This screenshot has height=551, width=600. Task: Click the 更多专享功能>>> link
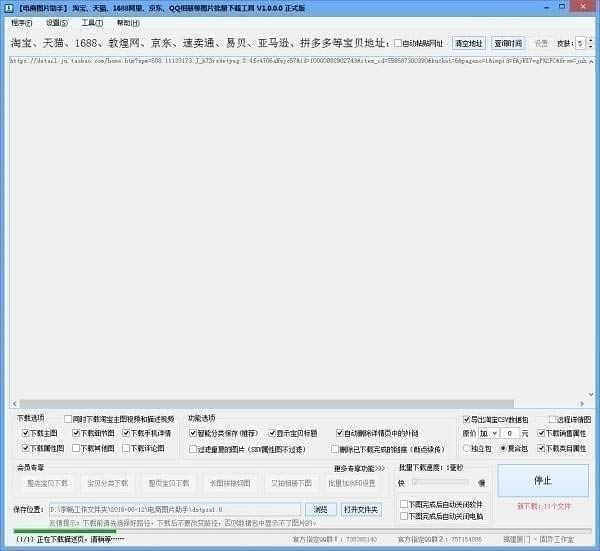click(x=359, y=468)
